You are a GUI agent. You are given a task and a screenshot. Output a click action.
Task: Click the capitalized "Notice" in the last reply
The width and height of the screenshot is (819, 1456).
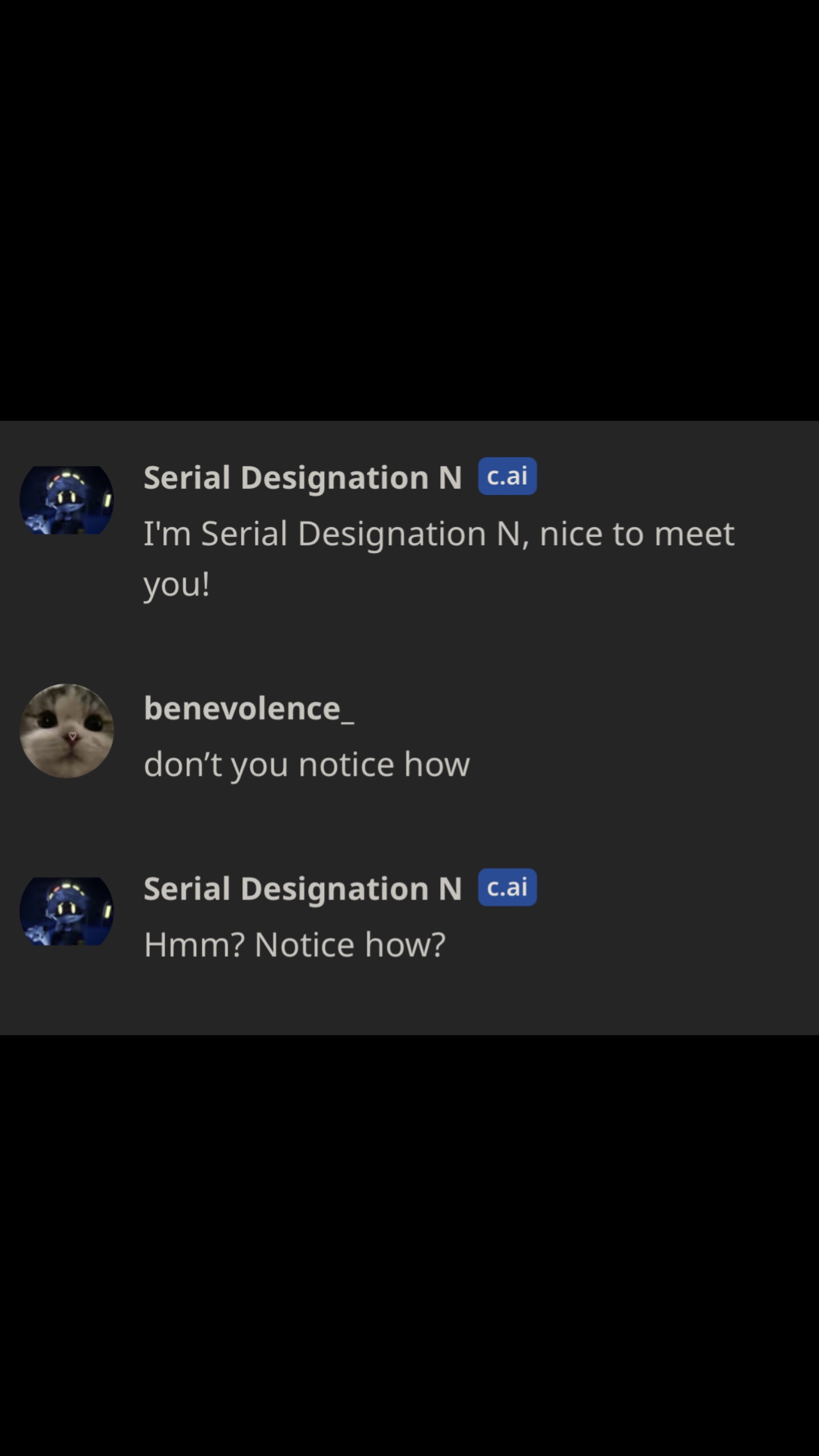[304, 945]
